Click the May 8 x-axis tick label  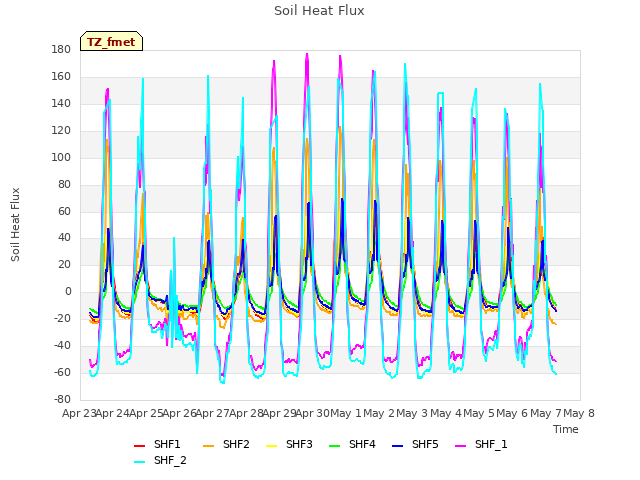tap(579, 413)
